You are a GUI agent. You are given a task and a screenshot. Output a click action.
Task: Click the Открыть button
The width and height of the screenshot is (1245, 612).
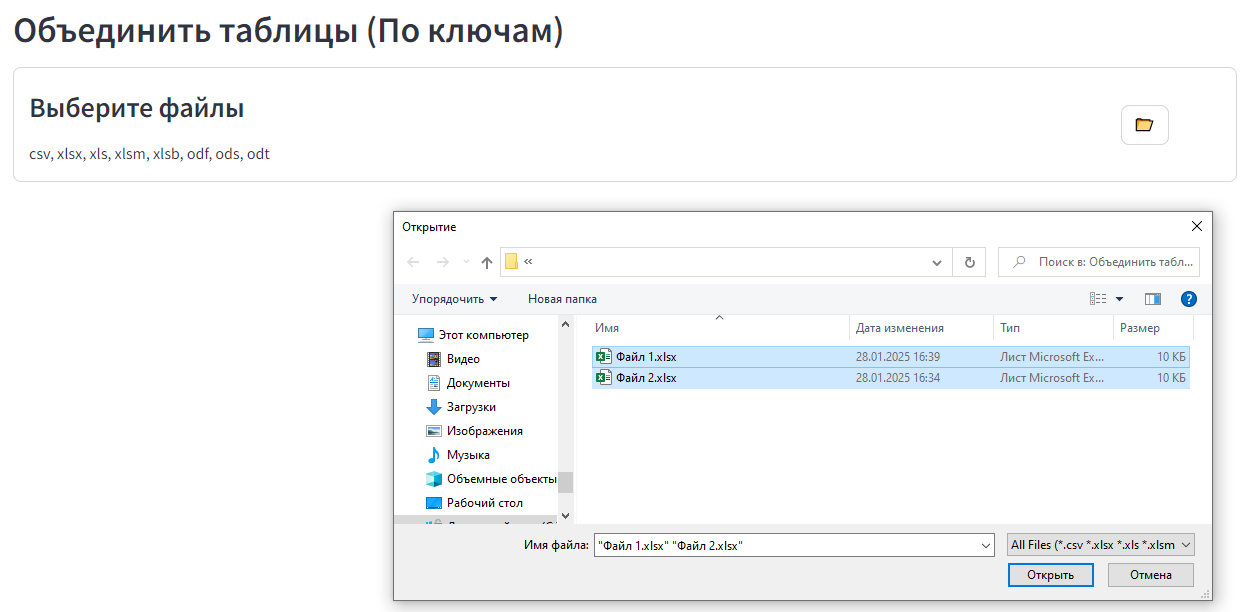coord(1050,575)
